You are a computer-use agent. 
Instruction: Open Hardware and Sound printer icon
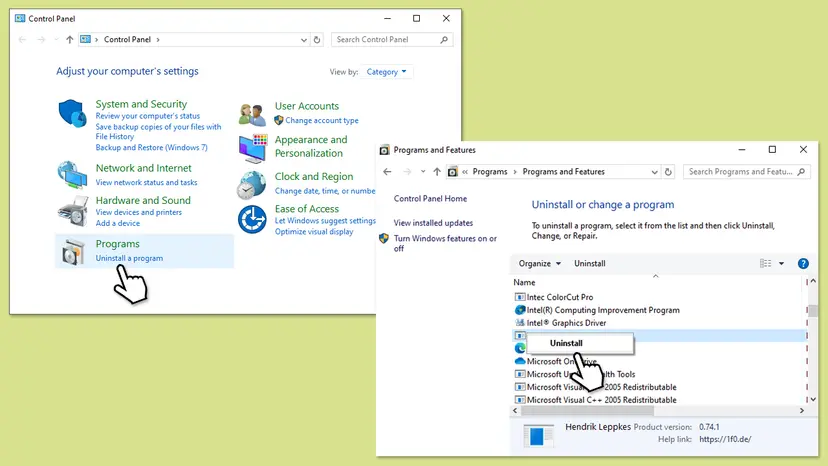pos(72,211)
